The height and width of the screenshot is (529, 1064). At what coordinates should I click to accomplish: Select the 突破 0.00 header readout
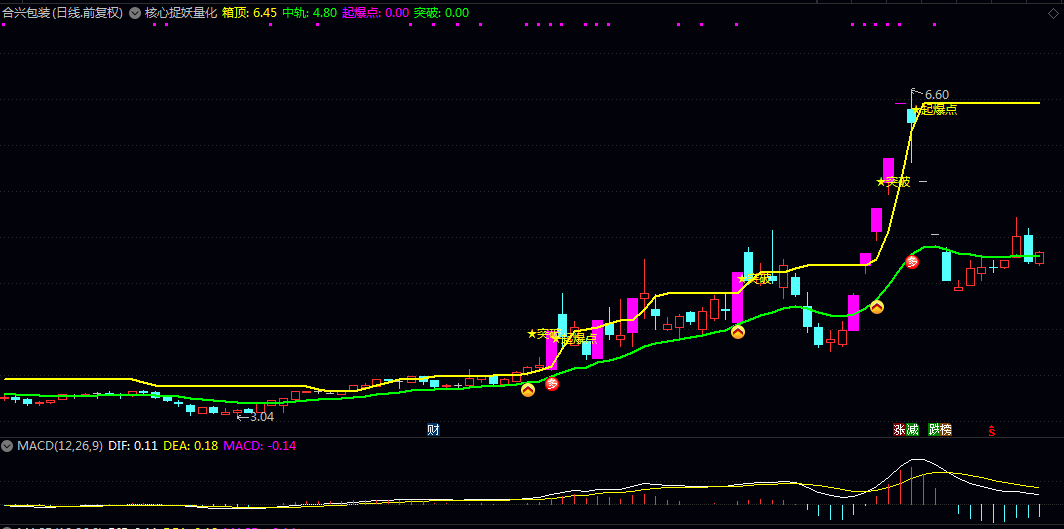441,13
